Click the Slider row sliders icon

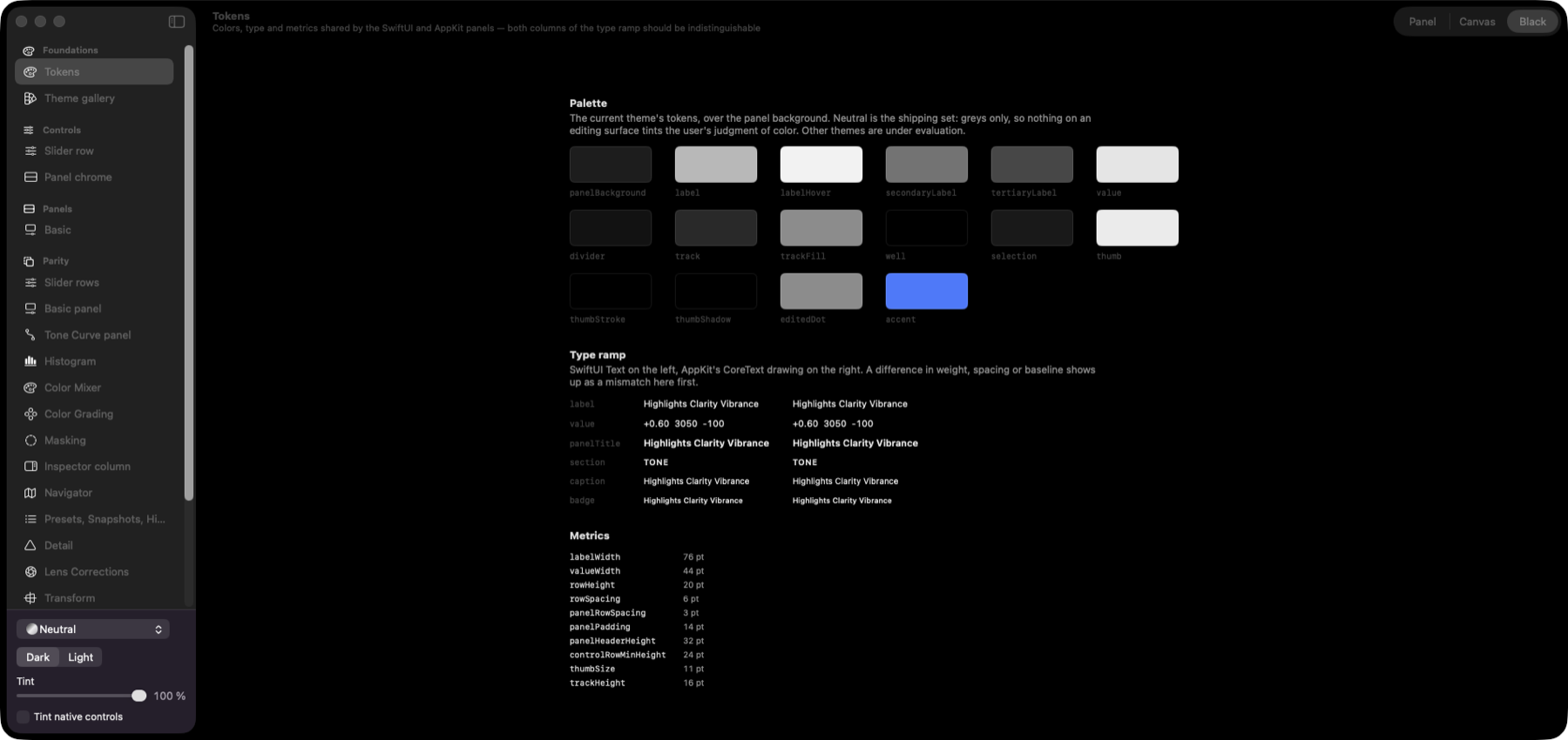(x=30, y=151)
